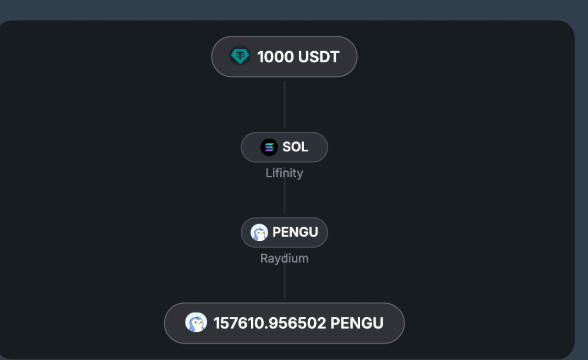Click the Tether USDT diamond icon
588x360 pixels.
[240, 56]
